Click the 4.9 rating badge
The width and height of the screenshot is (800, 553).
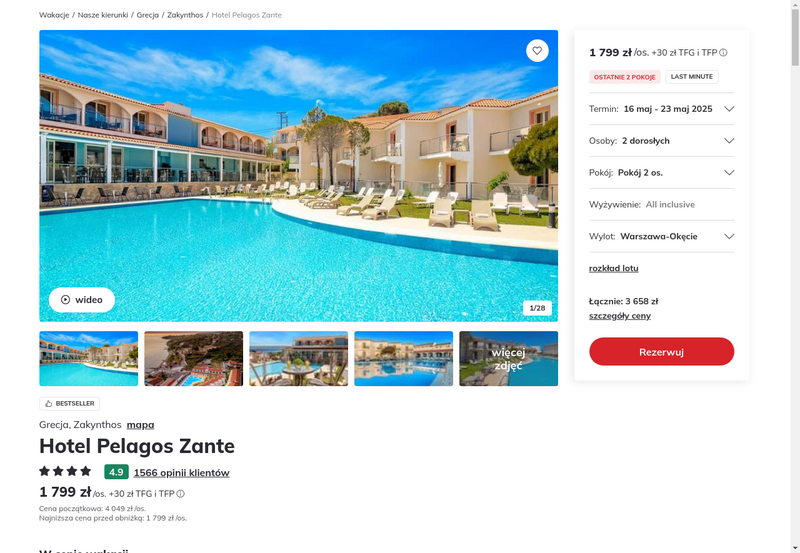pyautogui.click(x=116, y=472)
